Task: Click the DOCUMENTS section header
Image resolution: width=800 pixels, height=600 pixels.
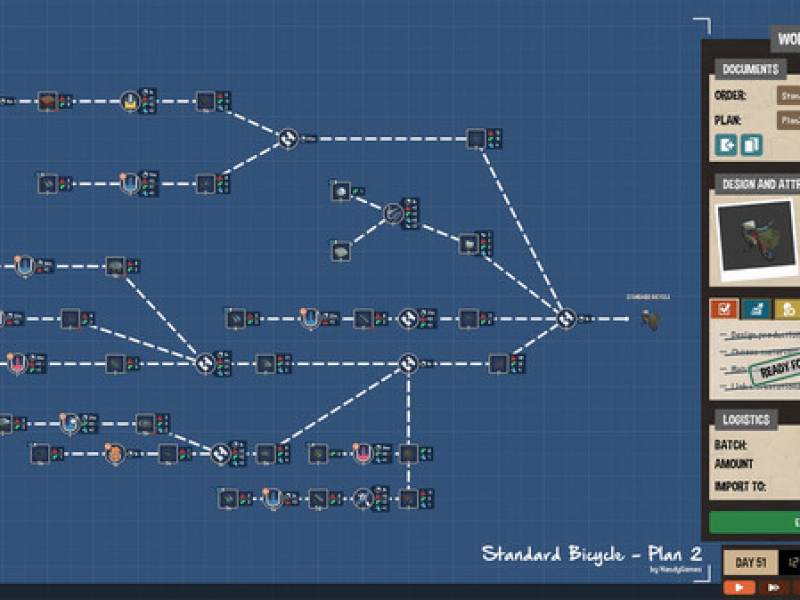Action: click(x=750, y=69)
